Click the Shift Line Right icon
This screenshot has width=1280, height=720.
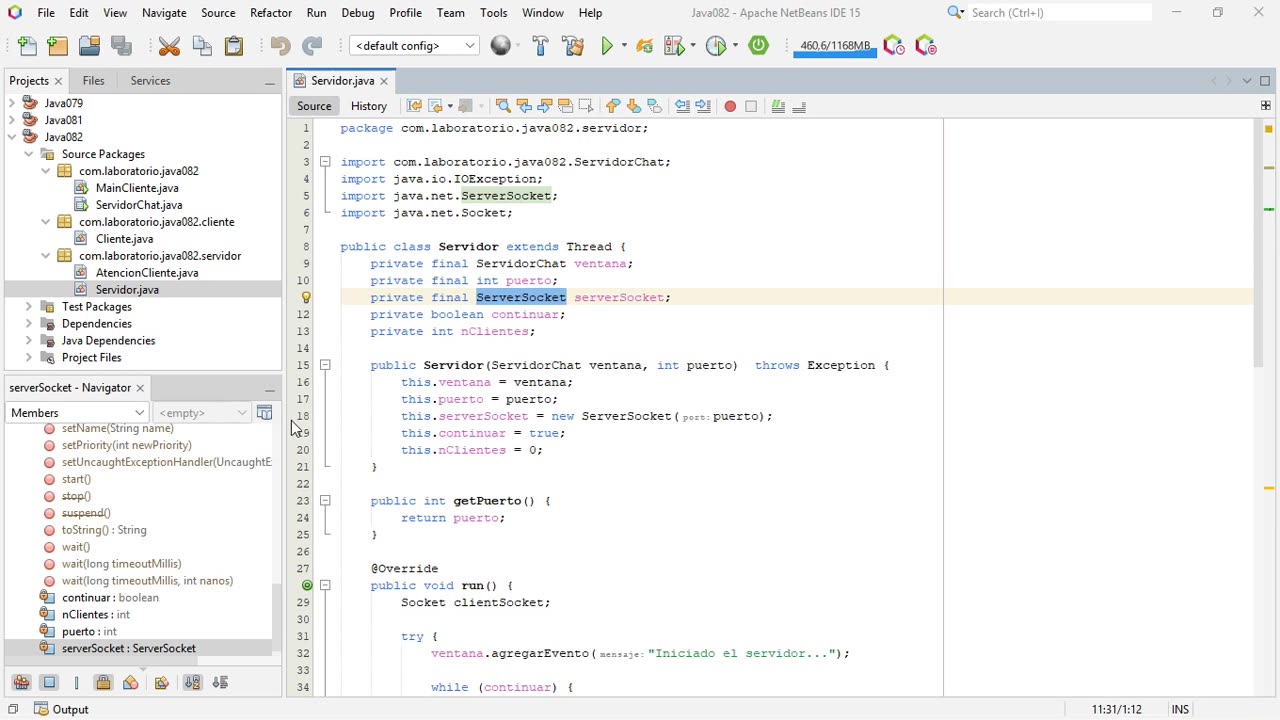point(703,106)
